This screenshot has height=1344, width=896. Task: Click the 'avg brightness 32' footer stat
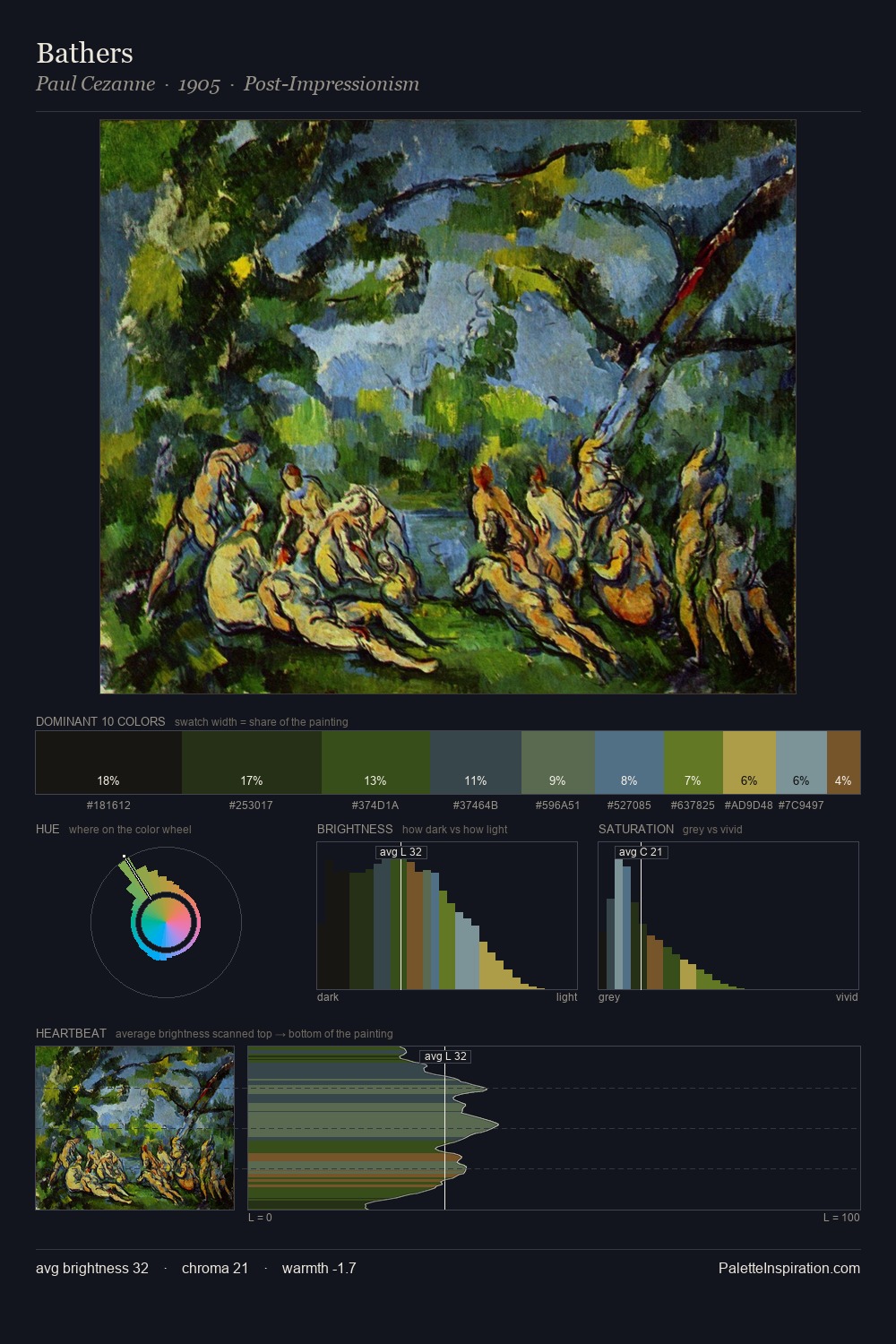pyautogui.click(x=92, y=1268)
